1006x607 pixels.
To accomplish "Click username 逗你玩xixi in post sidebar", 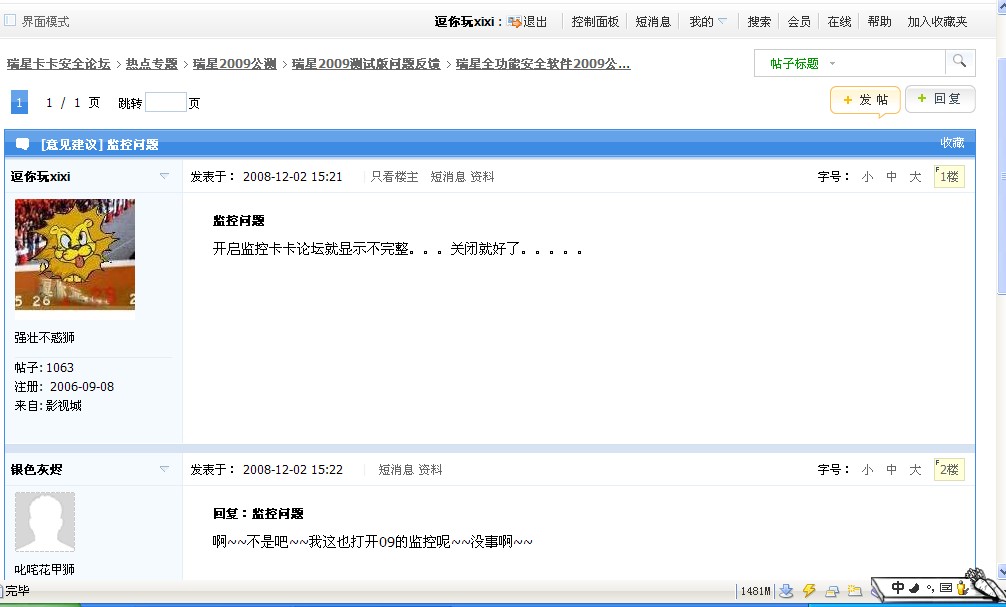I will click(x=40, y=176).
